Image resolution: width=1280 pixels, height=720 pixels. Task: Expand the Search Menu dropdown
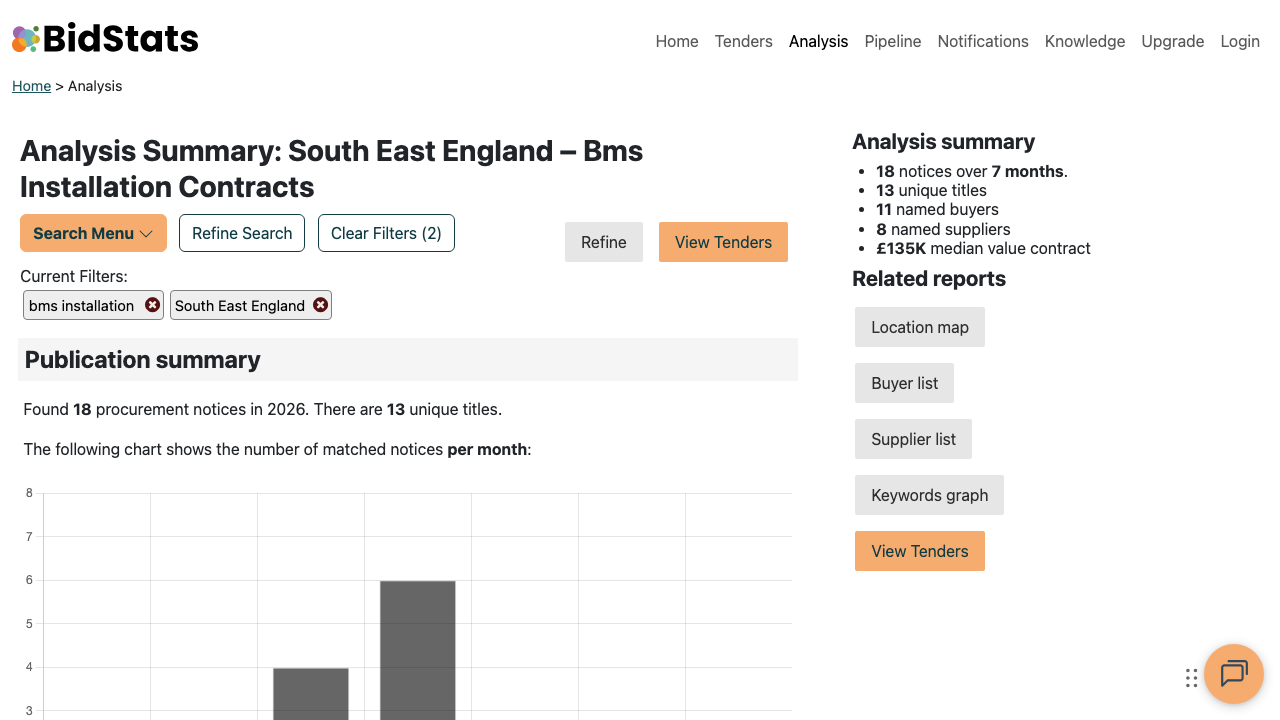tap(93, 233)
